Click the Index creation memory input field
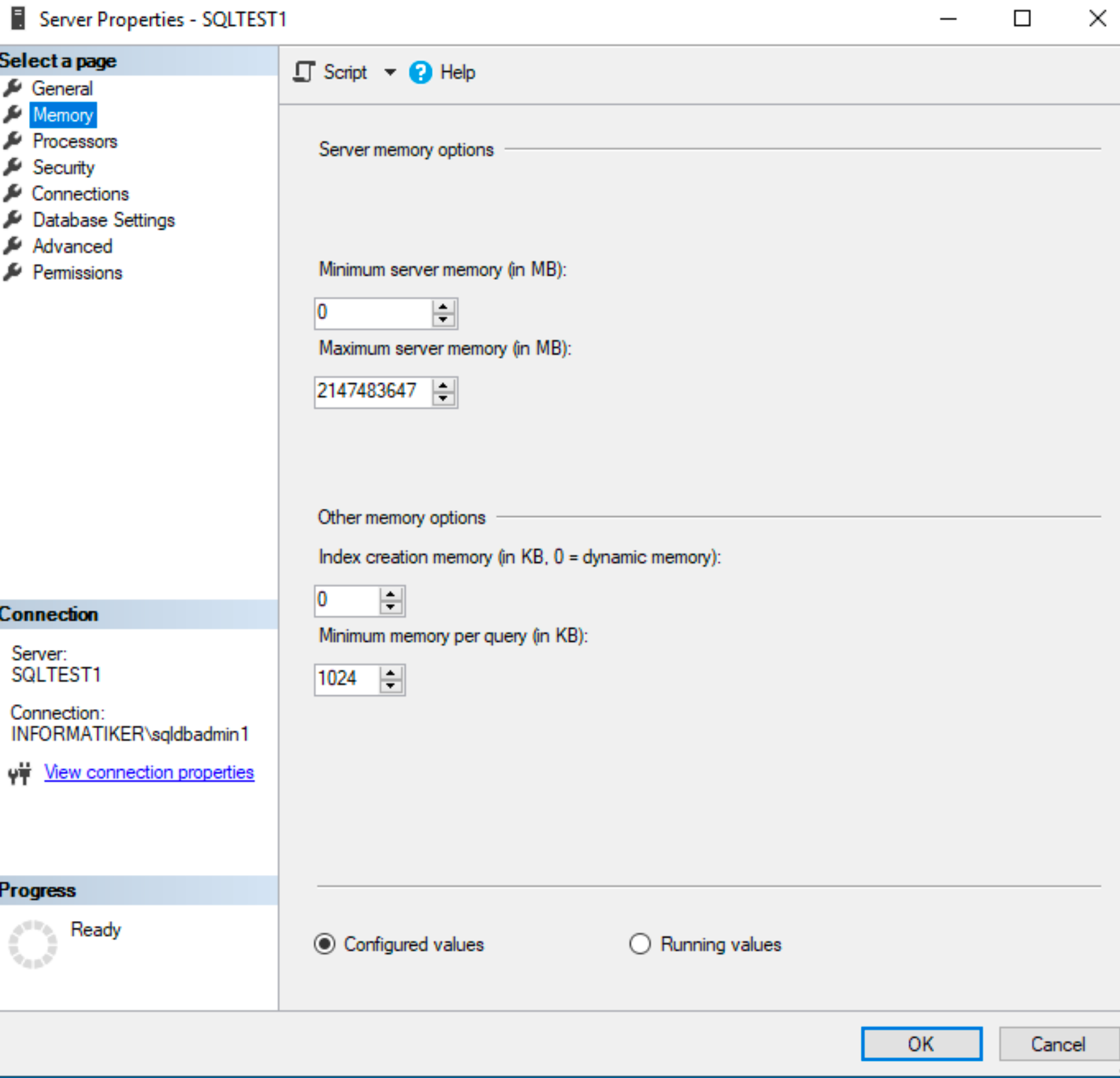This screenshot has height=1078, width=1120. [x=347, y=600]
